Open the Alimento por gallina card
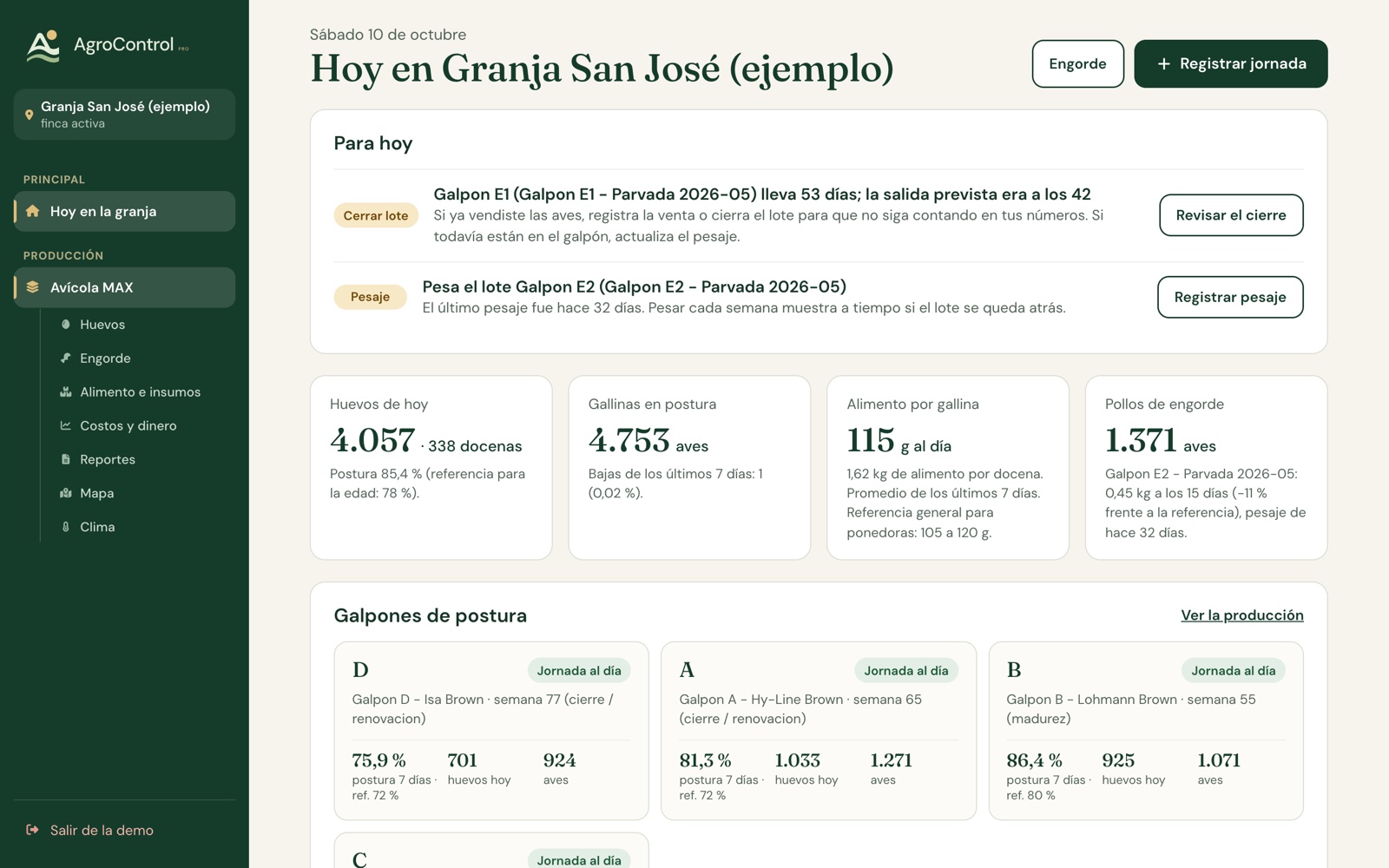This screenshot has width=1389, height=868. pyautogui.click(x=948, y=468)
